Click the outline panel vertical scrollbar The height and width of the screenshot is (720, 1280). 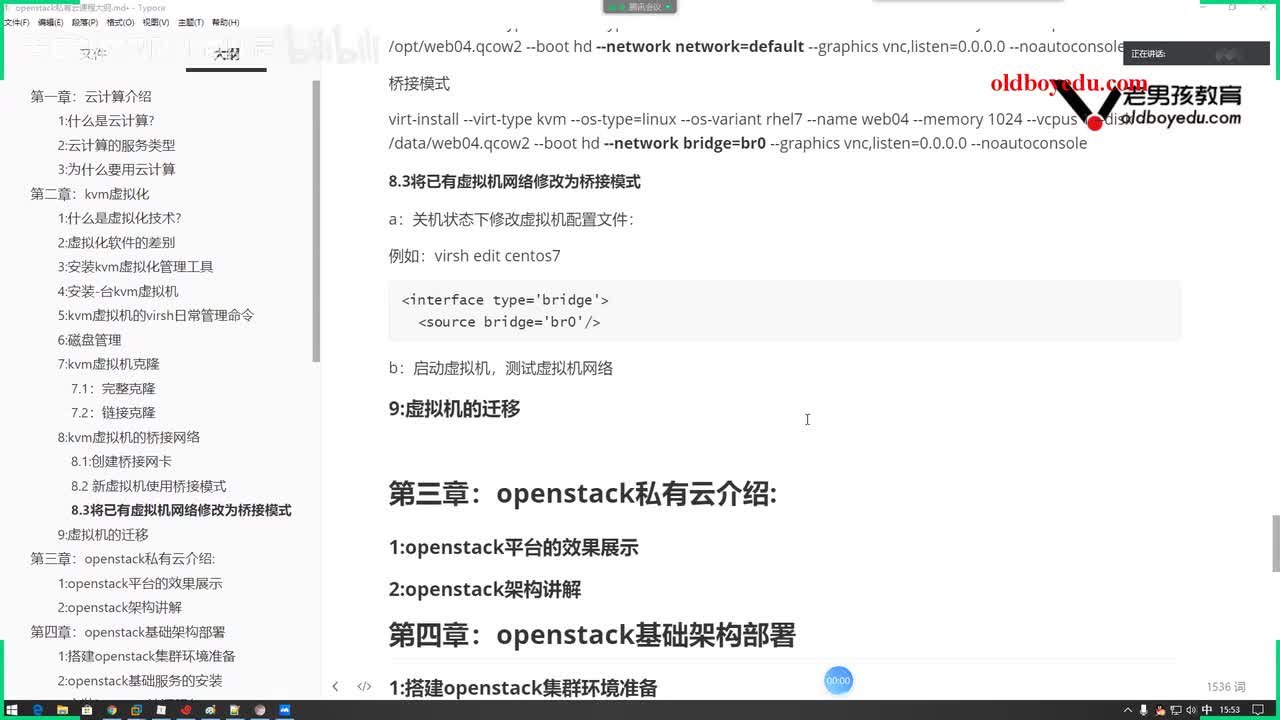tap(316, 220)
